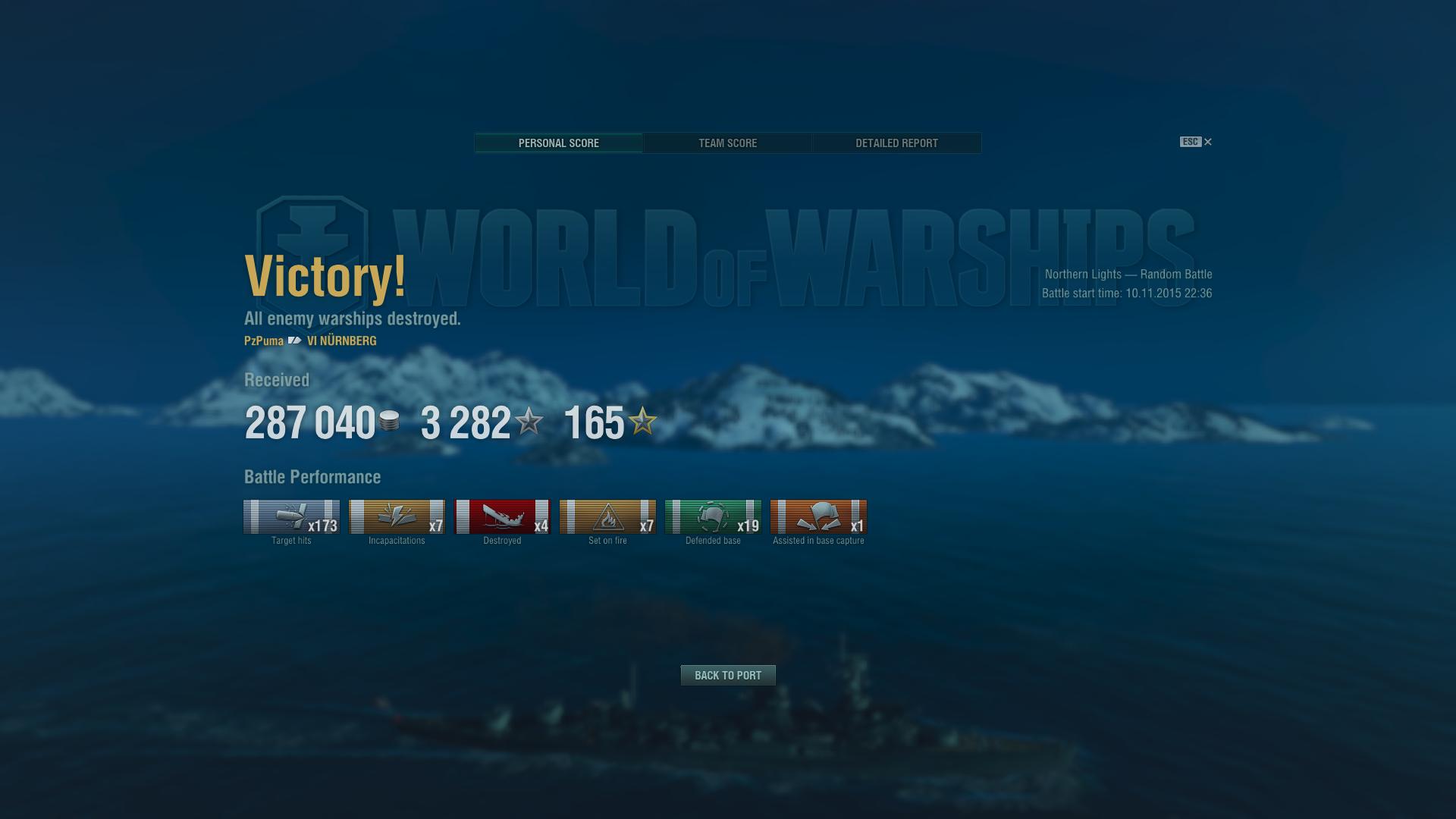The width and height of the screenshot is (1456, 819).
Task: Click the ESC key label
Action: point(1191,142)
